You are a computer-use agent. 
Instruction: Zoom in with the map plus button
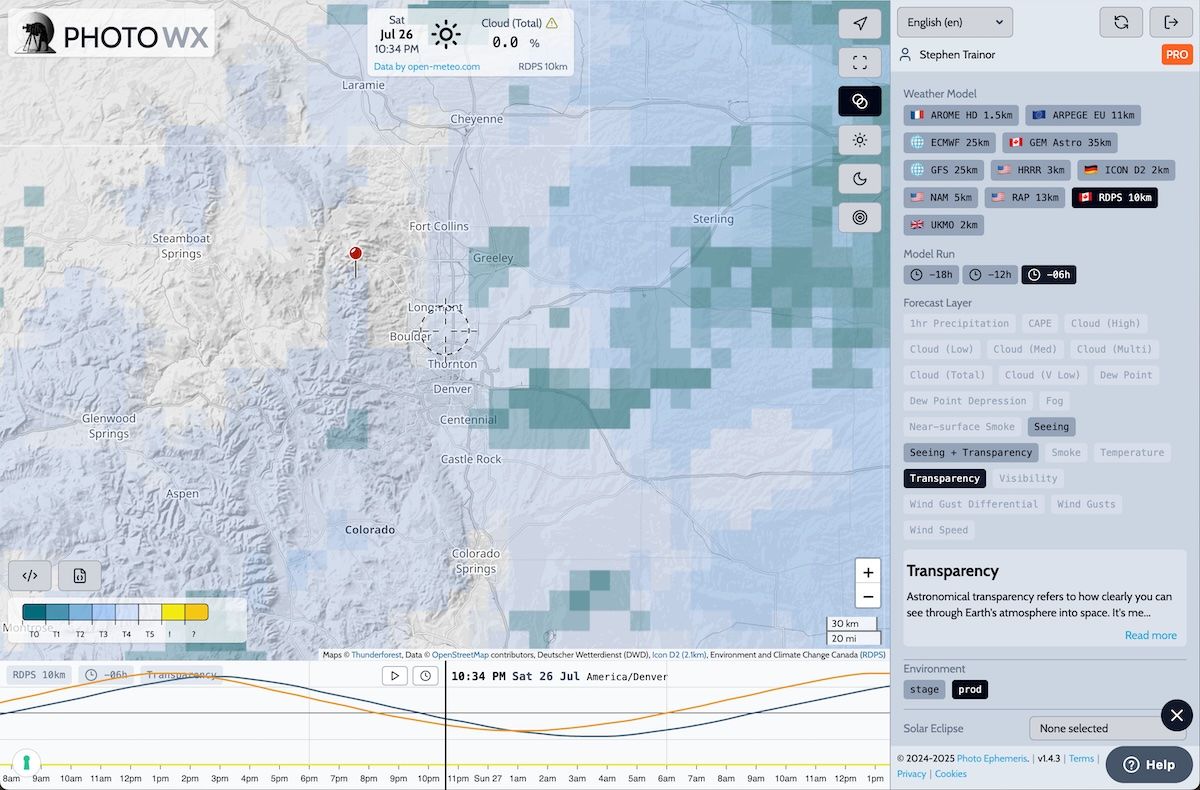pos(868,572)
